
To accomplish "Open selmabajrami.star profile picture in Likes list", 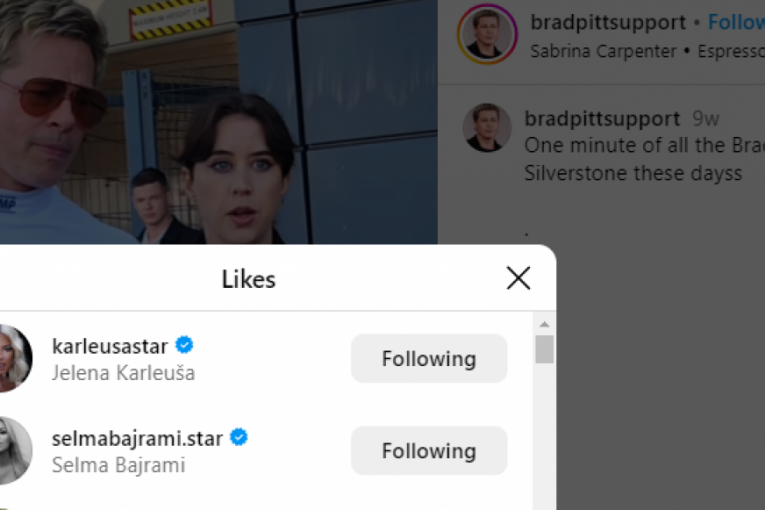I will [14, 450].
